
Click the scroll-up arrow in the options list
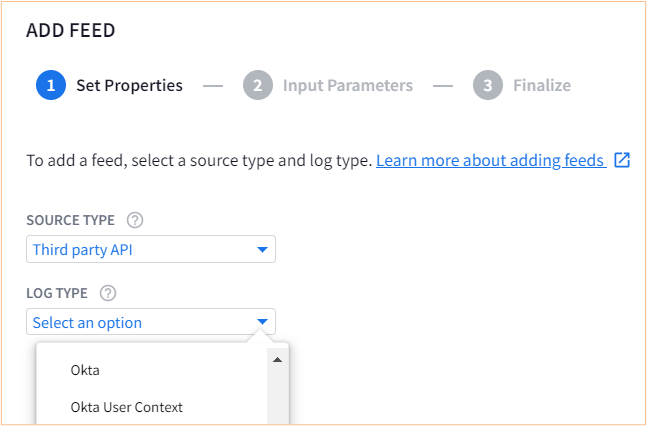[x=277, y=360]
